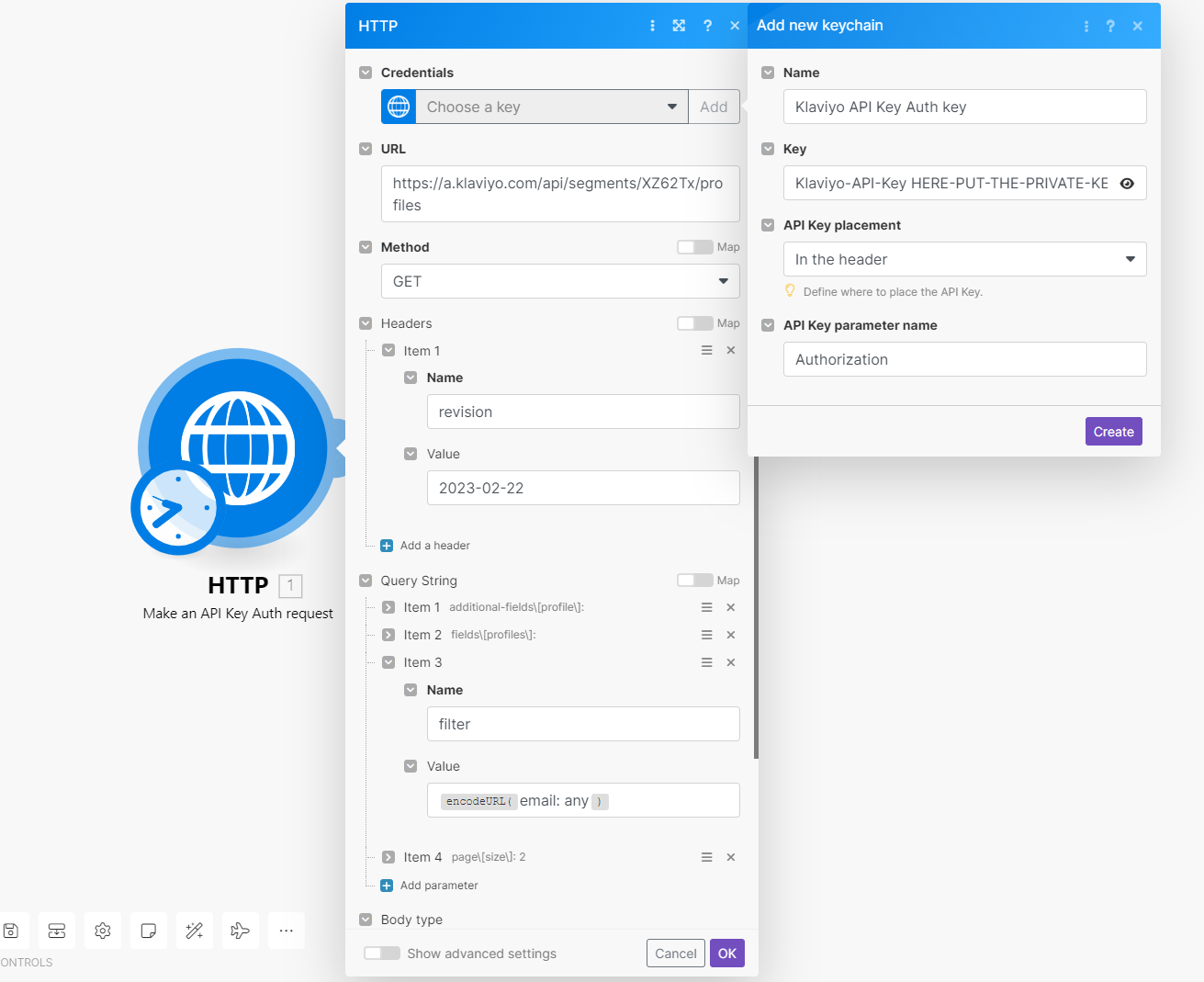Viewport: 1204px width, 982px height.
Task: Open the Choose a key dropdown
Action: click(552, 107)
